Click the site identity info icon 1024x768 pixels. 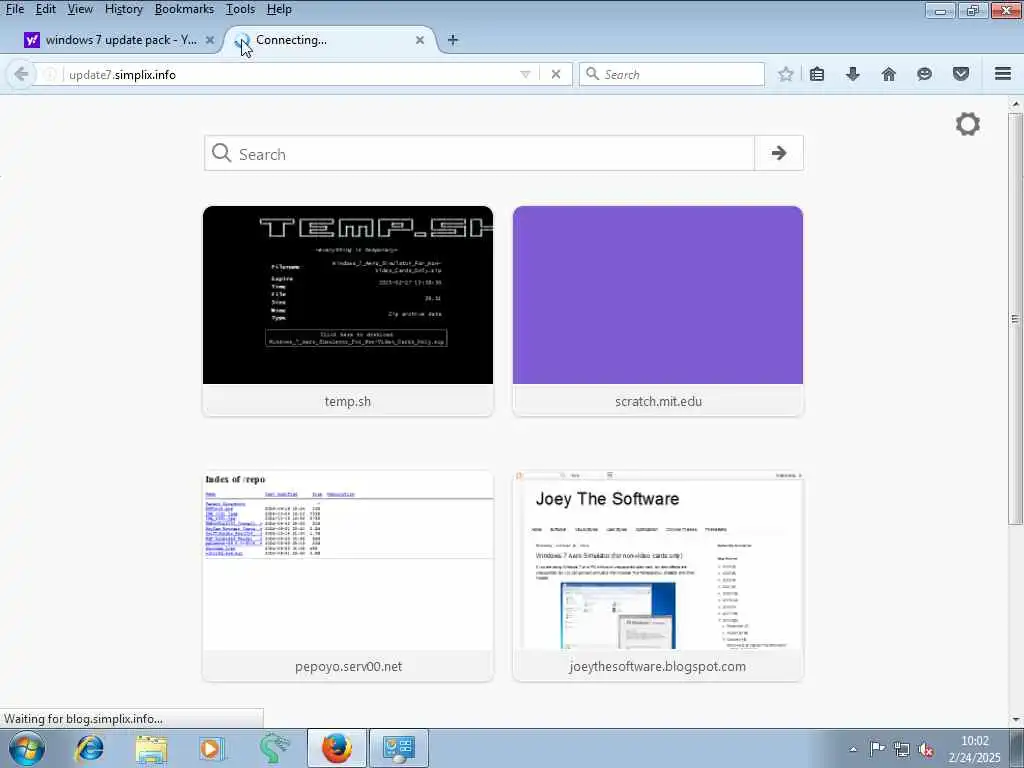point(50,74)
